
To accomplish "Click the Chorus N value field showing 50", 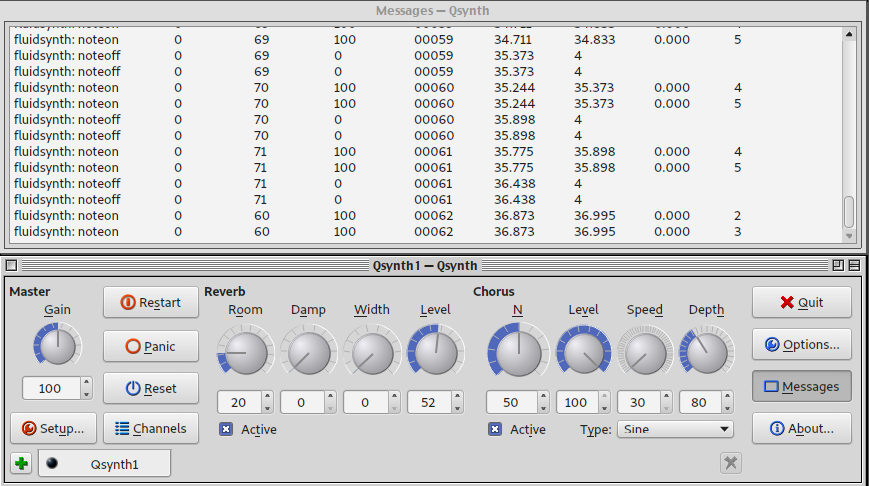I will [512, 402].
